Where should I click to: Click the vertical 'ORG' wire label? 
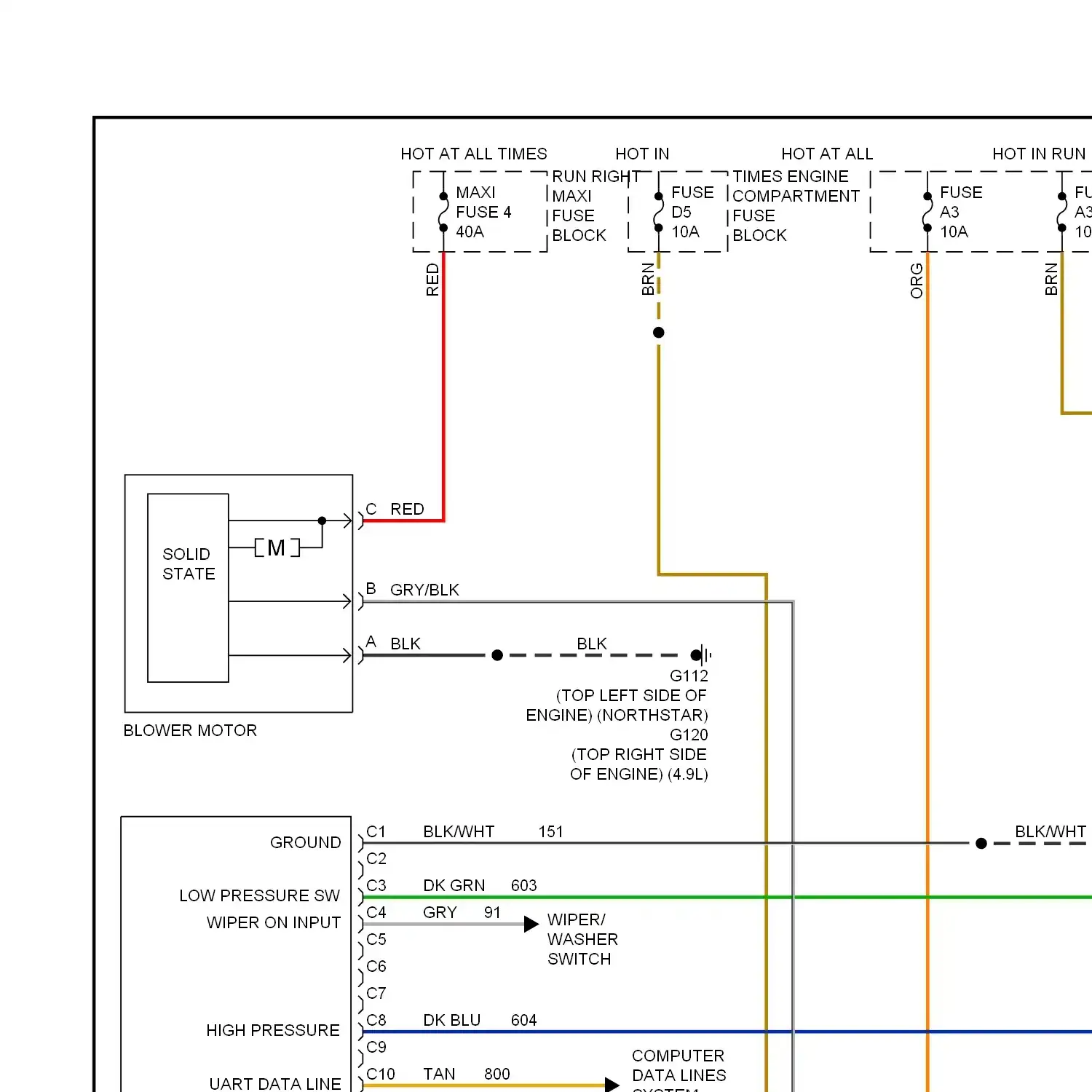(x=917, y=281)
